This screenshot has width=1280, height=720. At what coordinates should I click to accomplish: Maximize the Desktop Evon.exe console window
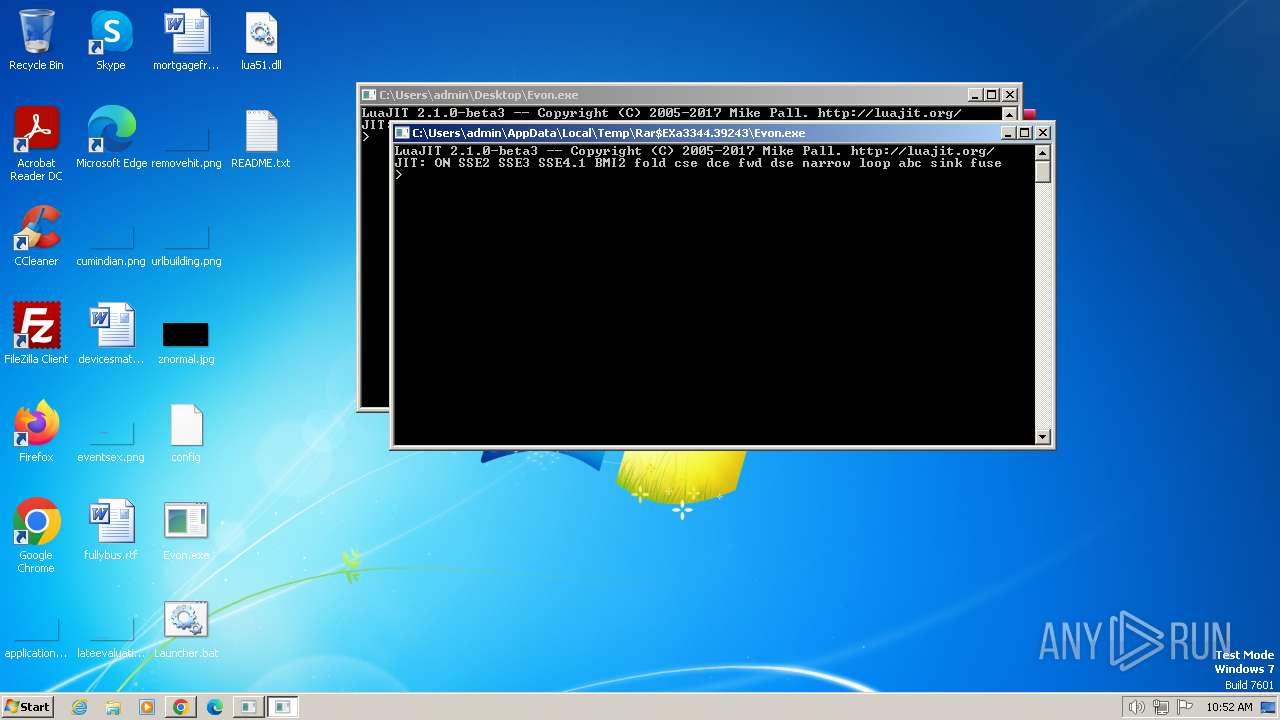[x=992, y=95]
